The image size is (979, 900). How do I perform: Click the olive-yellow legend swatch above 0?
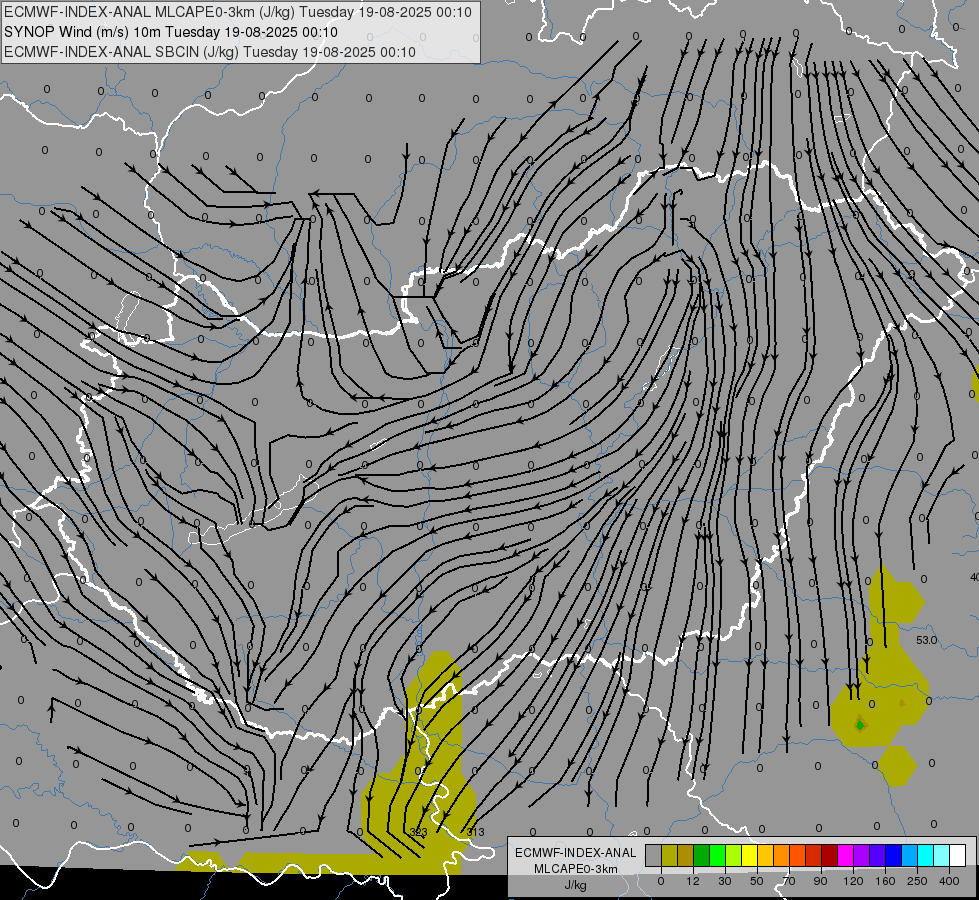(669, 855)
